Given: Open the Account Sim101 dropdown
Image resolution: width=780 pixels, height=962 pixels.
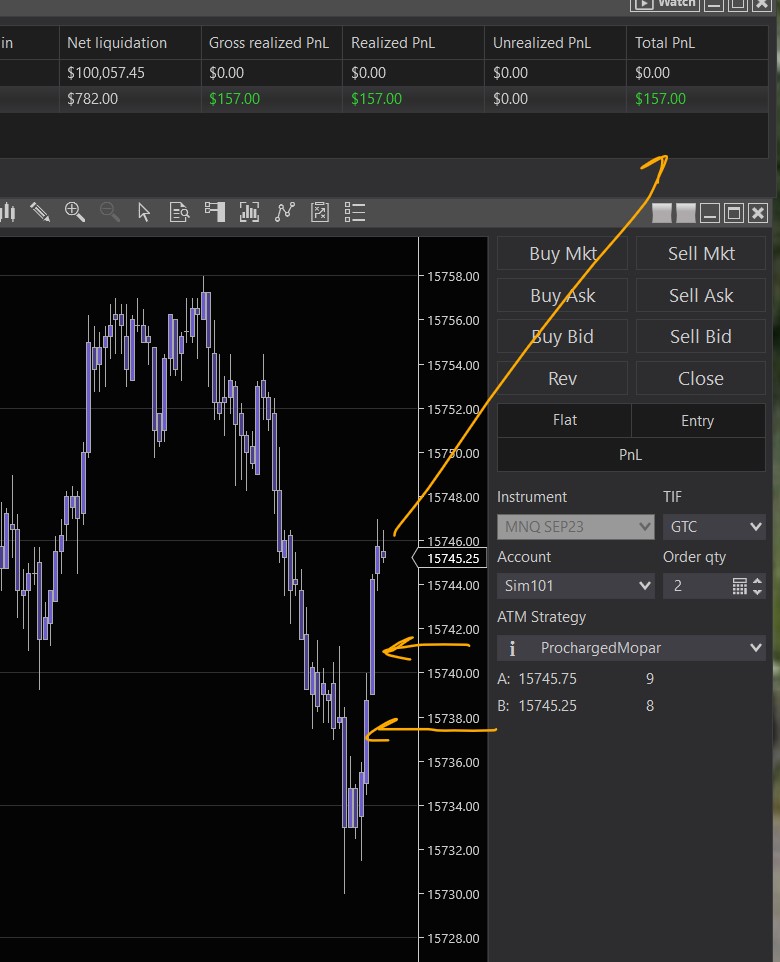Looking at the screenshot, I should (576, 586).
